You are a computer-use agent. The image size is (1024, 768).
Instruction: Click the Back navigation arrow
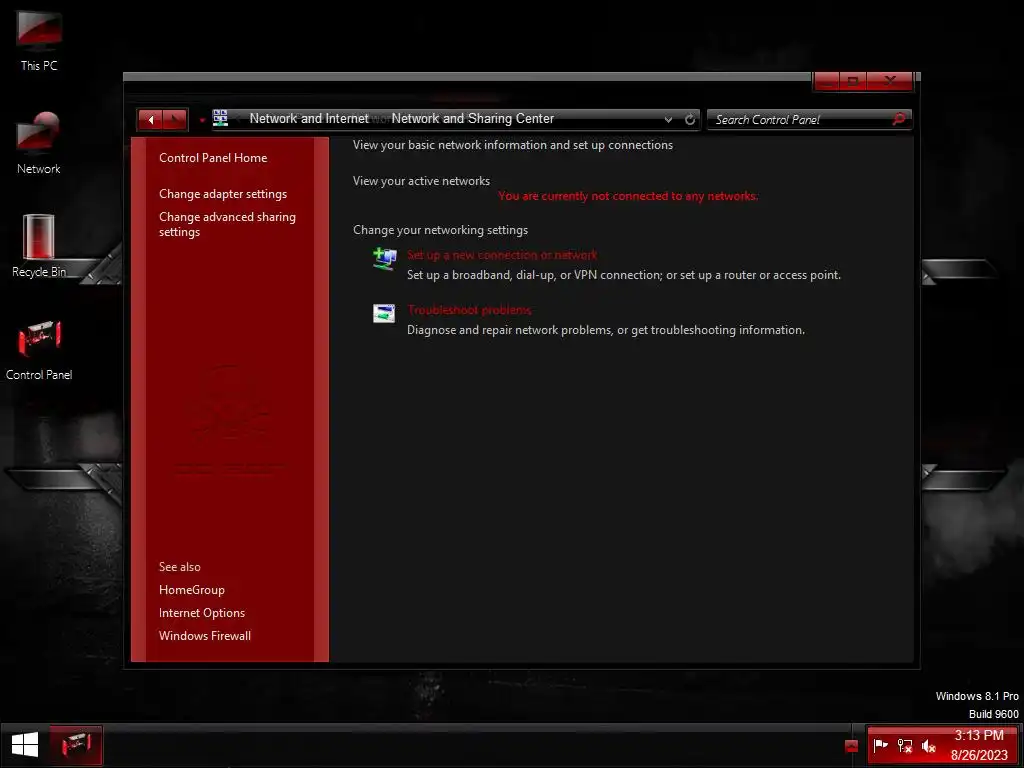pyautogui.click(x=150, y=120)
